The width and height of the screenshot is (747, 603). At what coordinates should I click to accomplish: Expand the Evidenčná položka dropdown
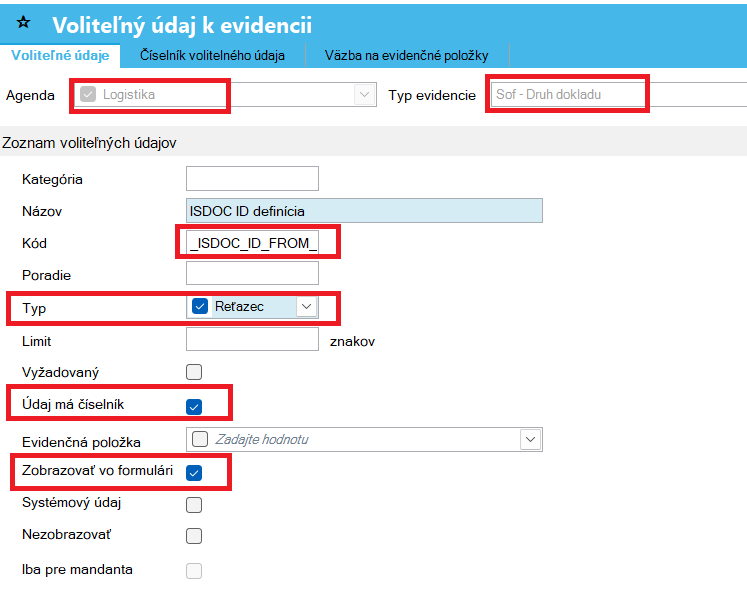[530, 439]
